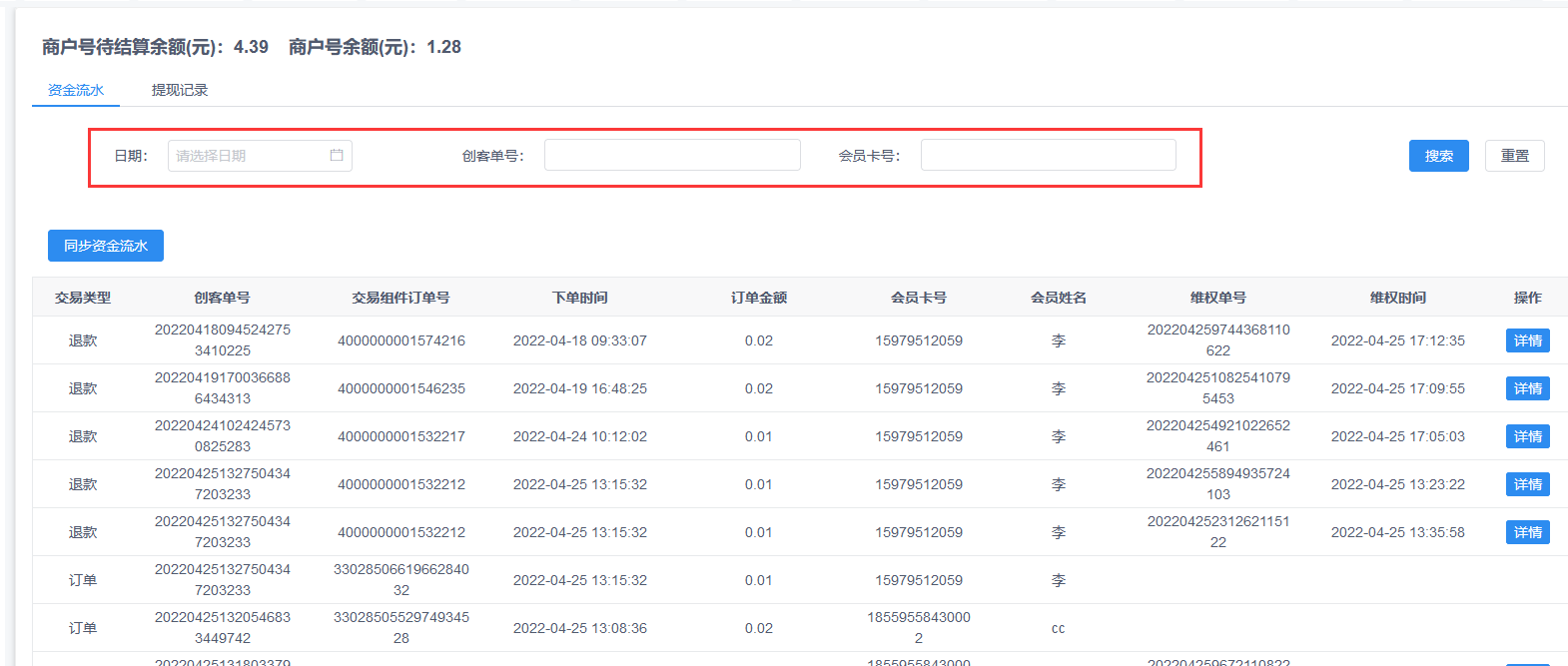The height and width of the screenshot is (666, 1568).
Task: Click 创客单号 202204180945242753410225
Action: 223,340
